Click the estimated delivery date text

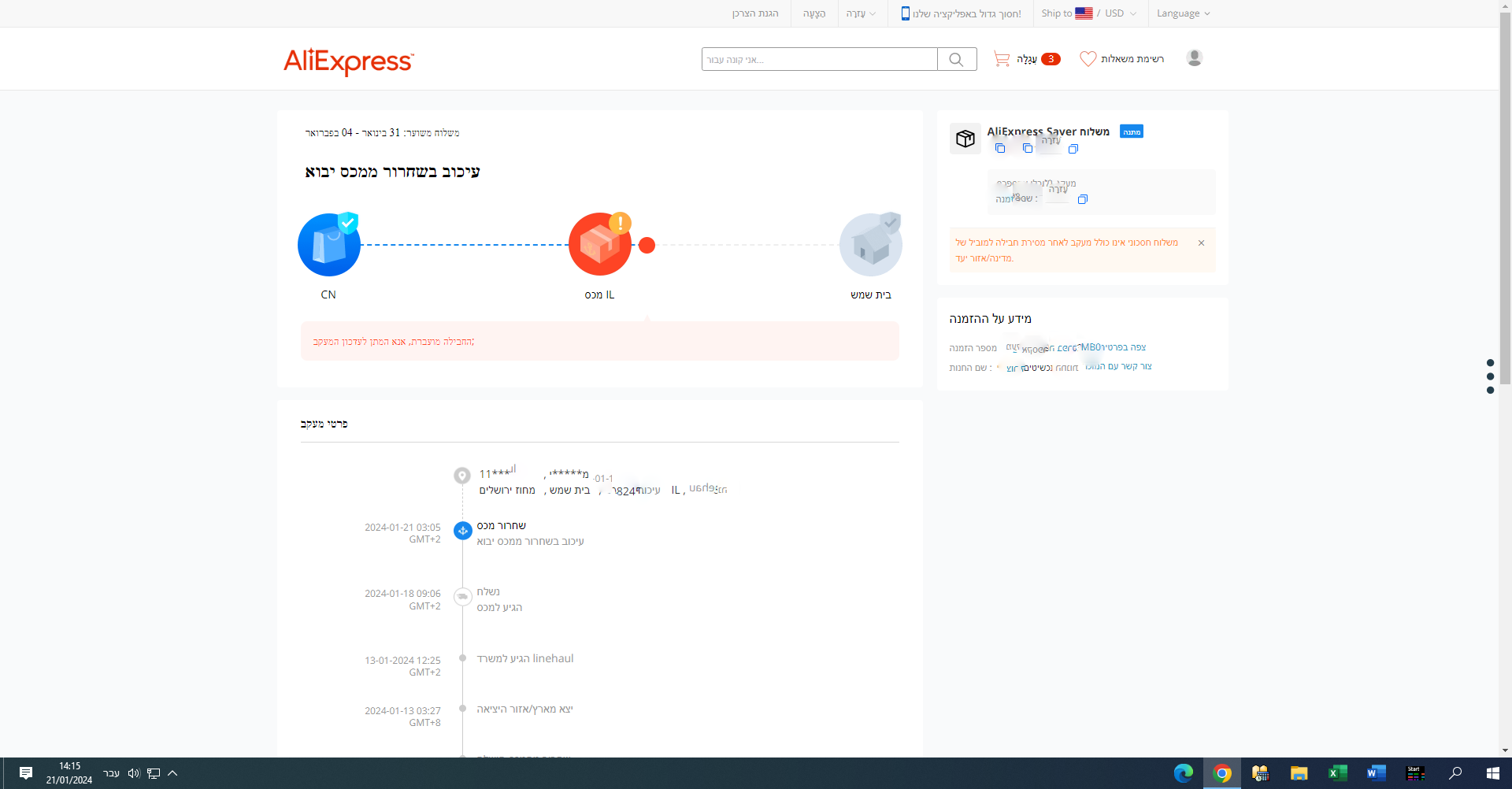pos(382,132)
